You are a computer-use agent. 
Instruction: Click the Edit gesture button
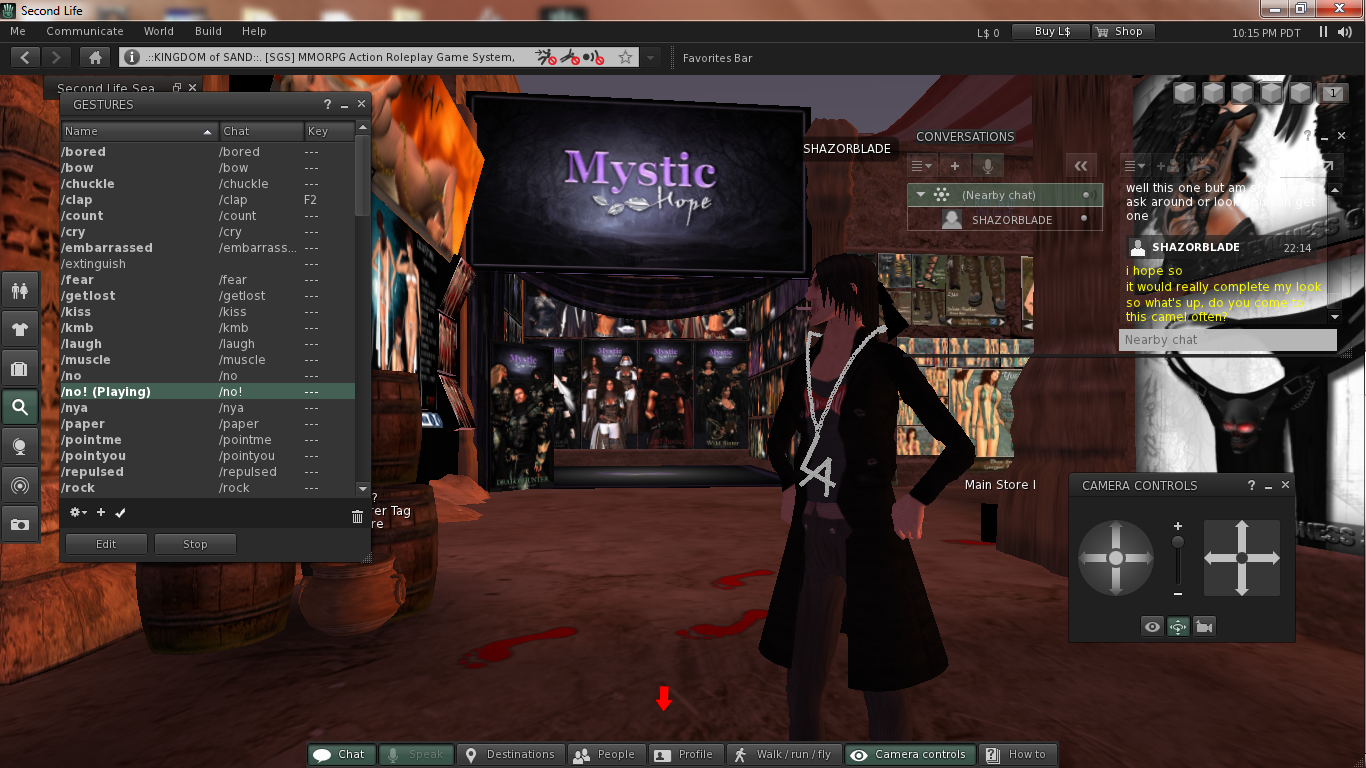click(106, 544)
